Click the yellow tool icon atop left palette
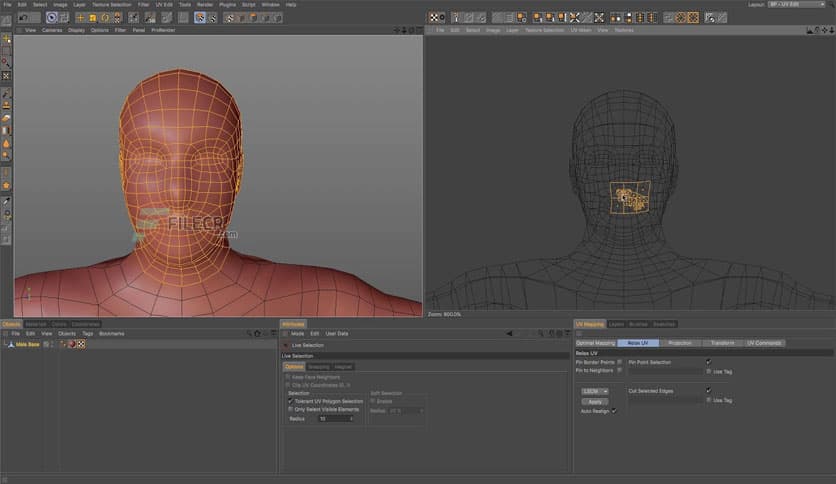The height and width of the screenshot is (484, 836). click(x=6, y=37)
